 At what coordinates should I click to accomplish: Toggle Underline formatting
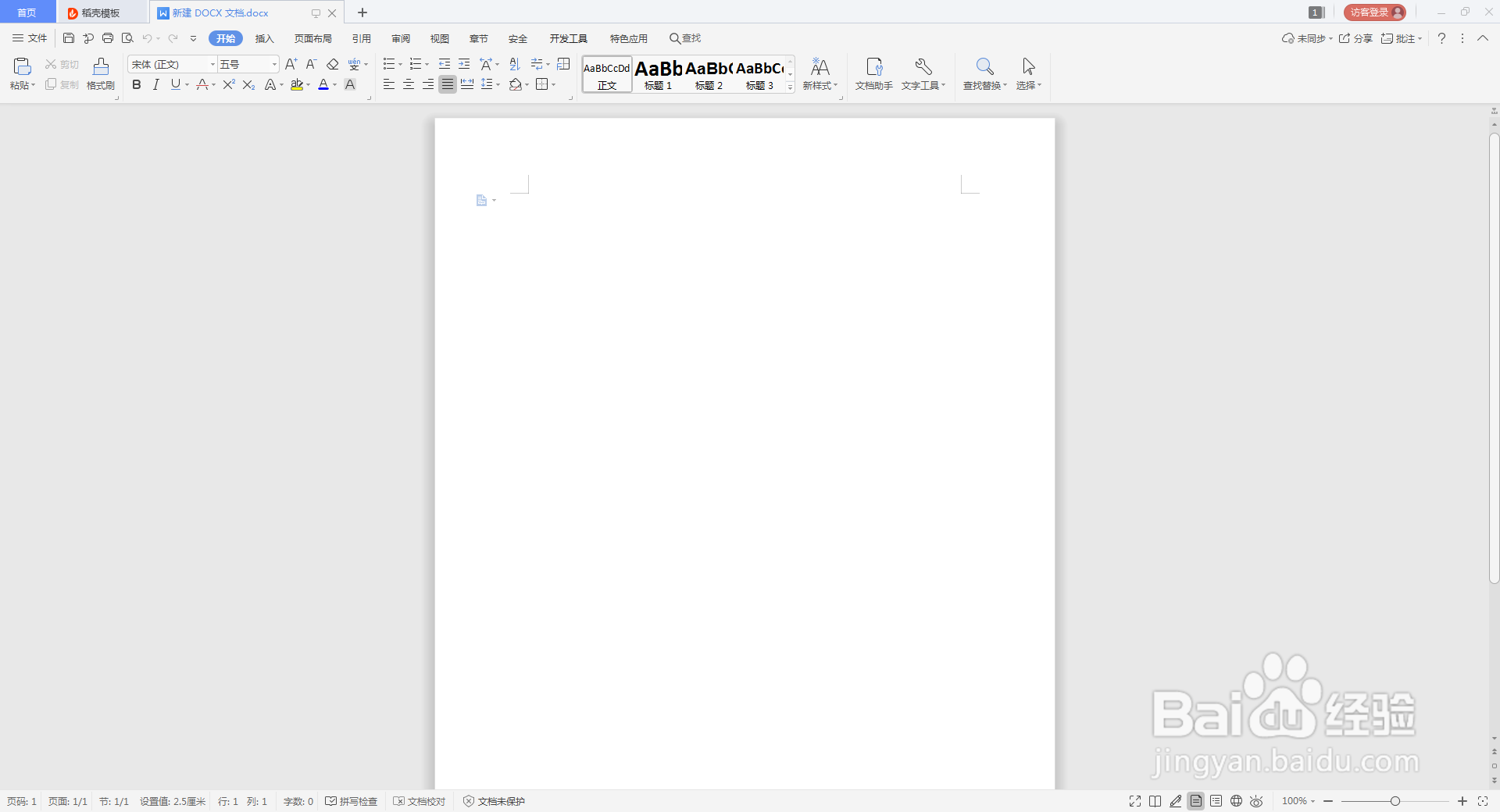pos(176,84)
